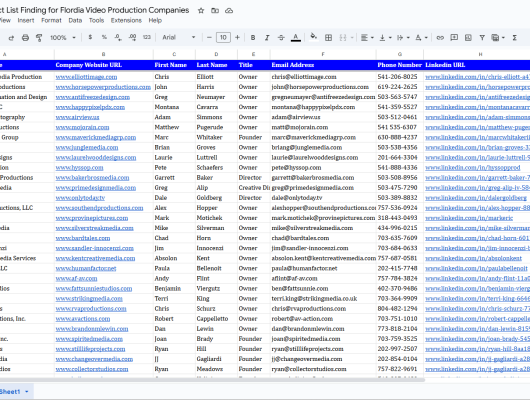Click the font size field showing 10
The height and width of the screenshot is (400, 530).
pos(223,38)
